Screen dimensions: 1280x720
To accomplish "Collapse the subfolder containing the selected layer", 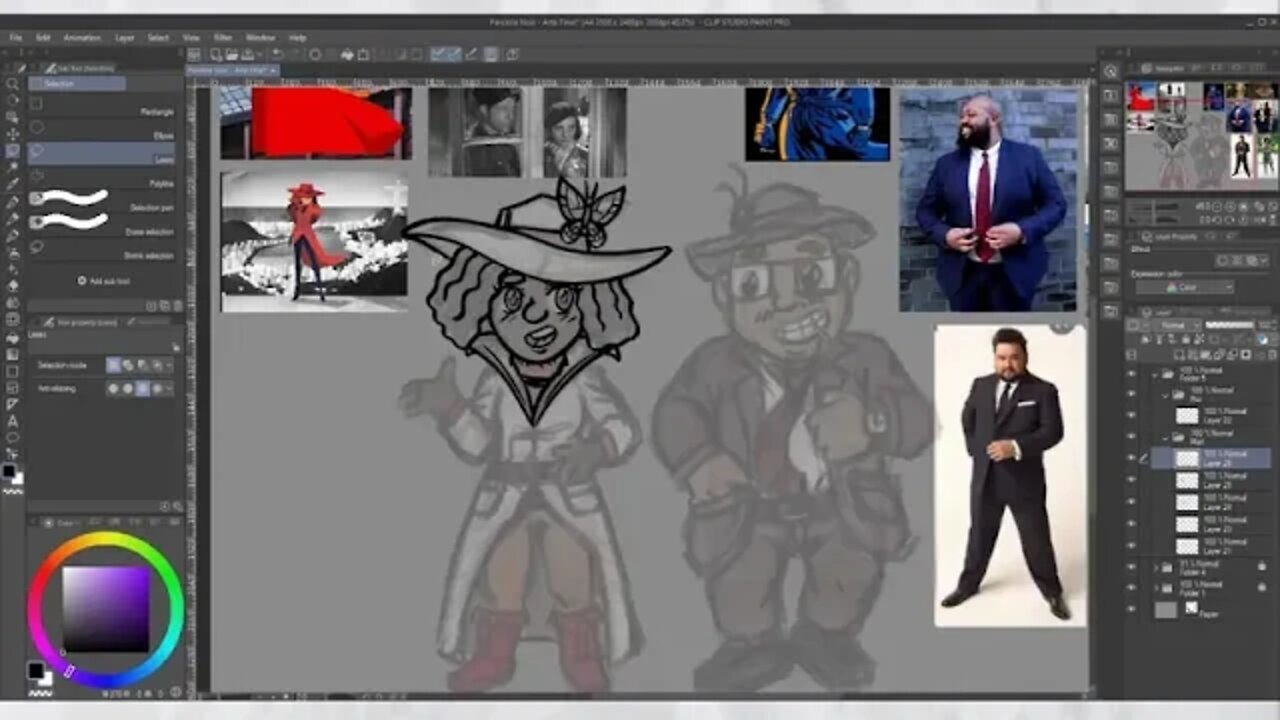I will click(x=1166, y=438).
